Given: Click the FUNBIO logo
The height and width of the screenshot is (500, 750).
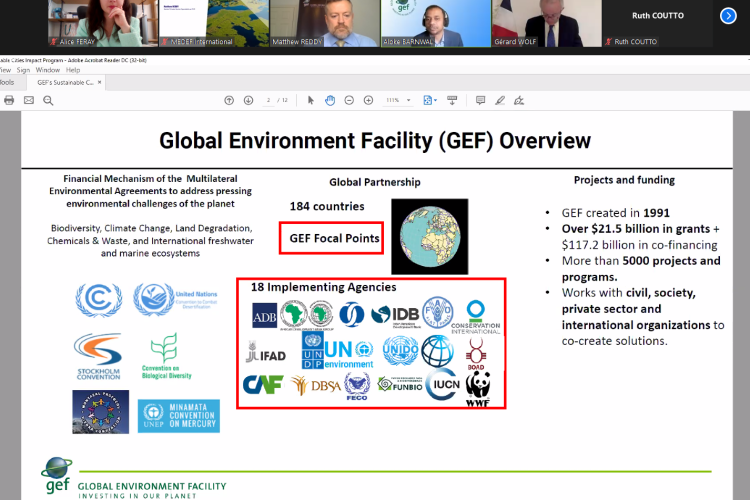Looking at the screenshot, I should click(400, 384).
